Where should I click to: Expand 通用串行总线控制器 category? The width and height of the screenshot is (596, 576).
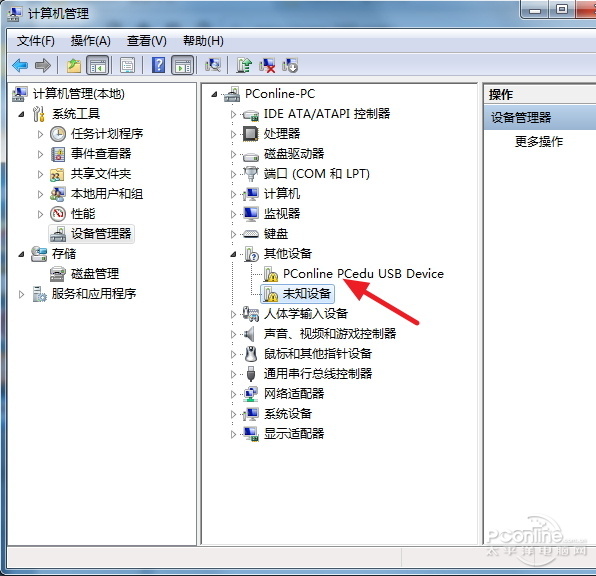[233, 374]
